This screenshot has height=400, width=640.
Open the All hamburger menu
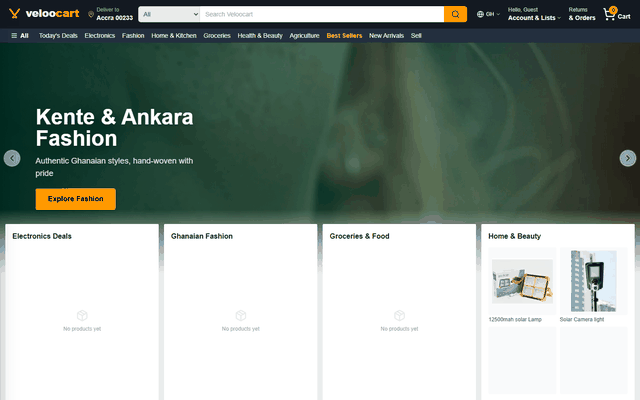pyautogui.click(x=20, y=36)
